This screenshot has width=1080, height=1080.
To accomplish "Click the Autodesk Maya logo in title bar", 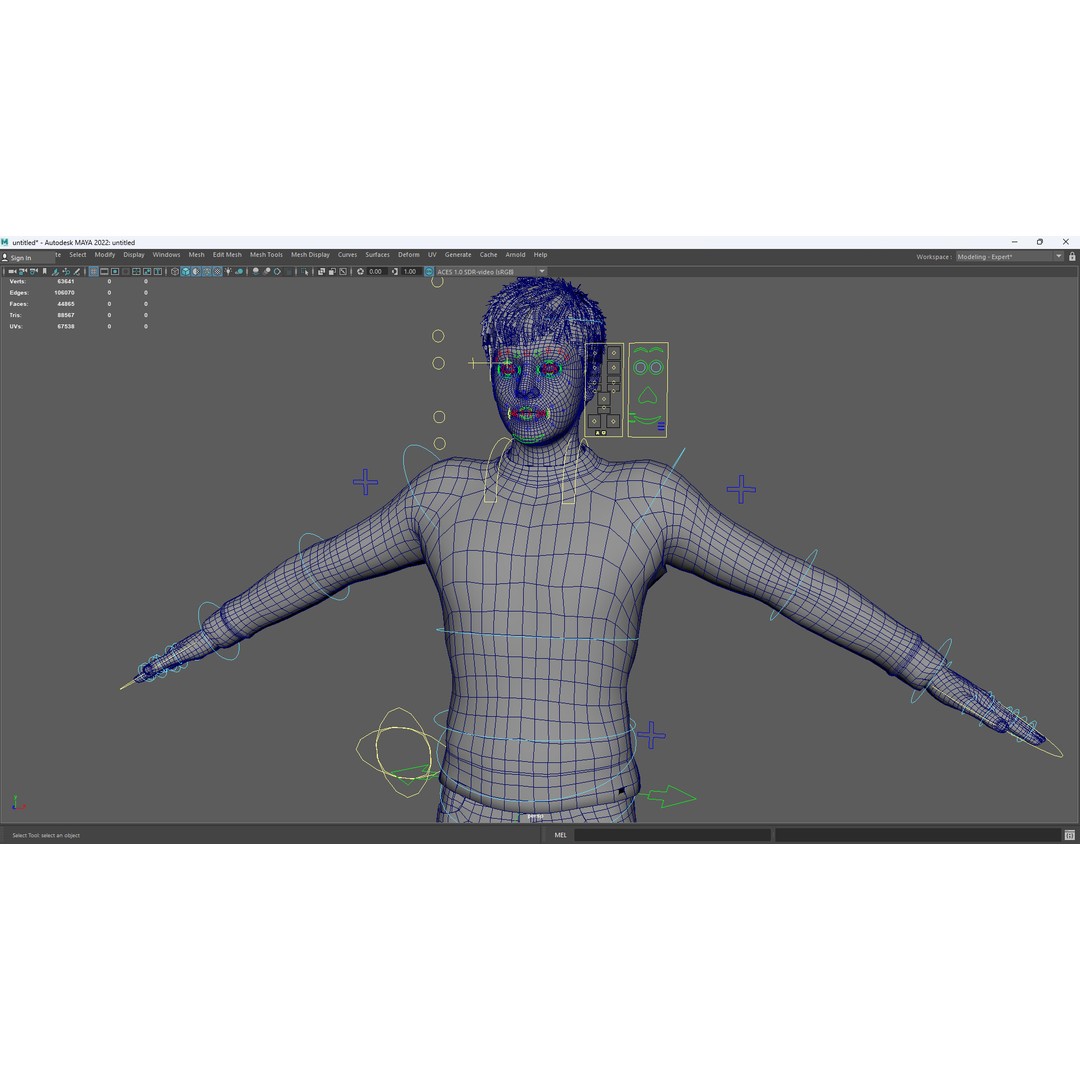I will [5, 242].
